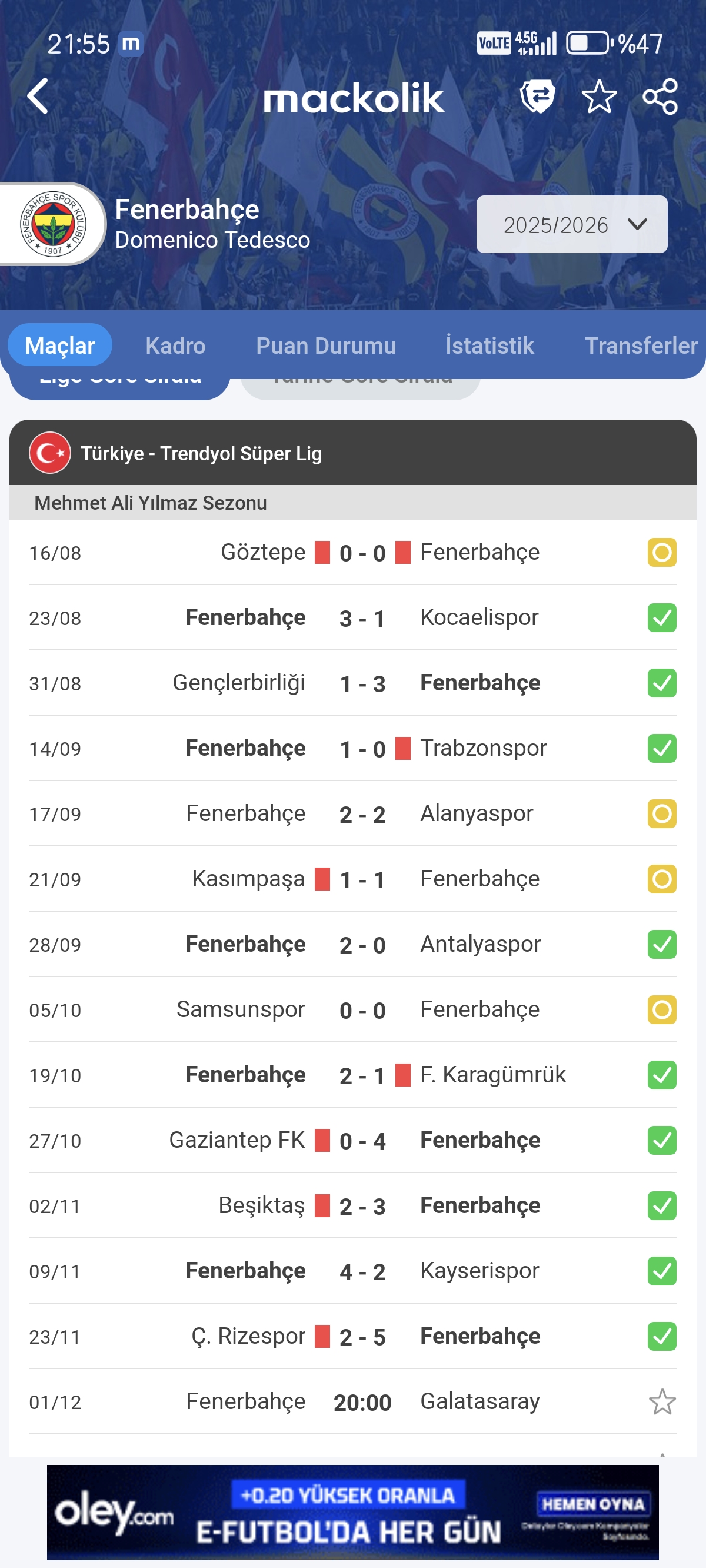Tap the back arrow icon
The width and height of the screenshot is (706, 1568).
38,96
